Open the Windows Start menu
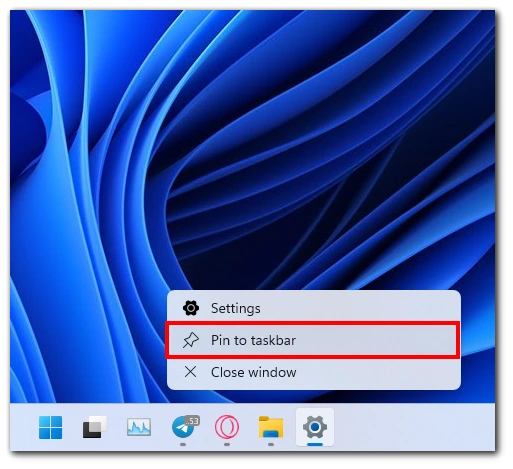The height and width of the screenshot is (469, 513). click(50, 427)
